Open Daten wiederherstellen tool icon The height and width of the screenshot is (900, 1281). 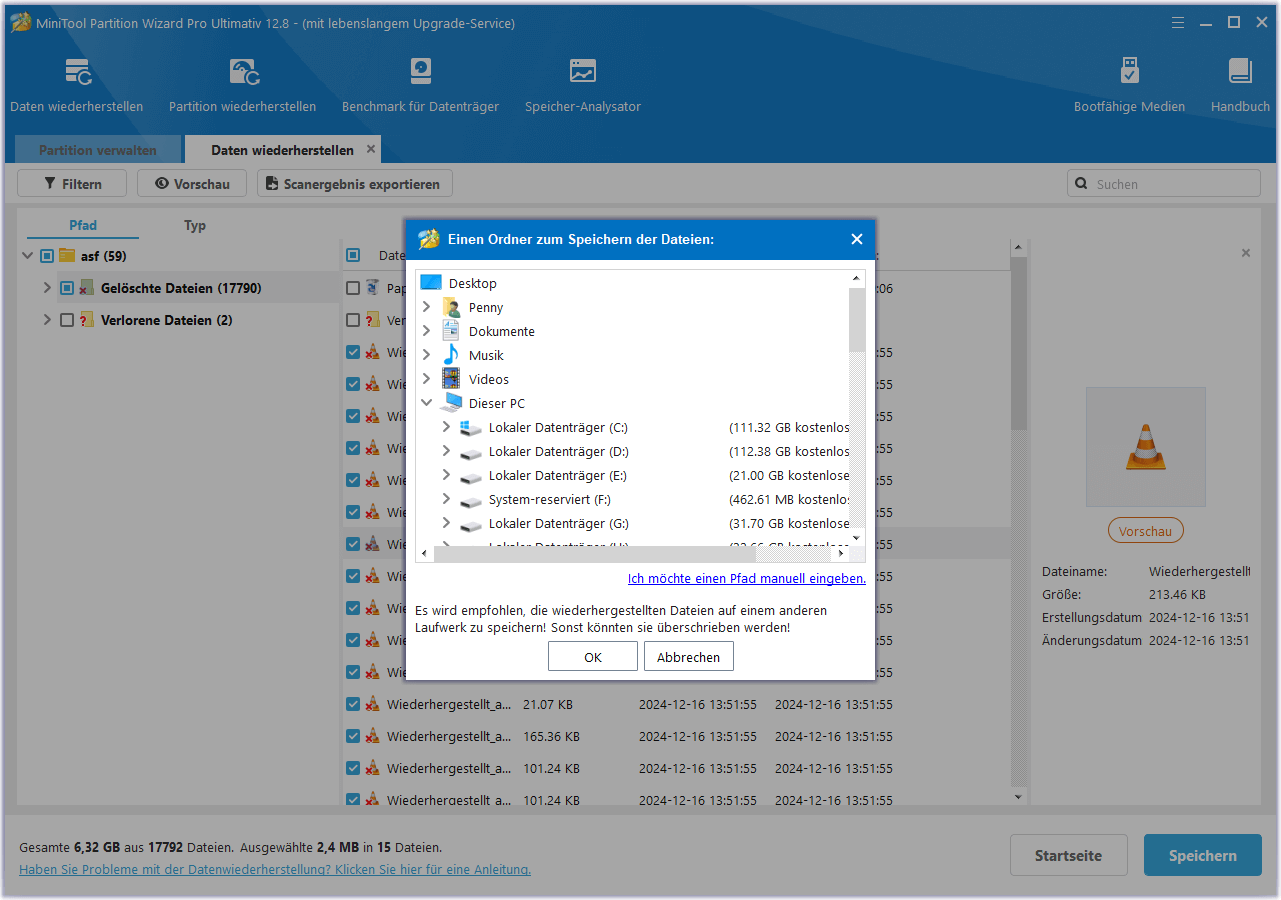click(x=78, y=72)
